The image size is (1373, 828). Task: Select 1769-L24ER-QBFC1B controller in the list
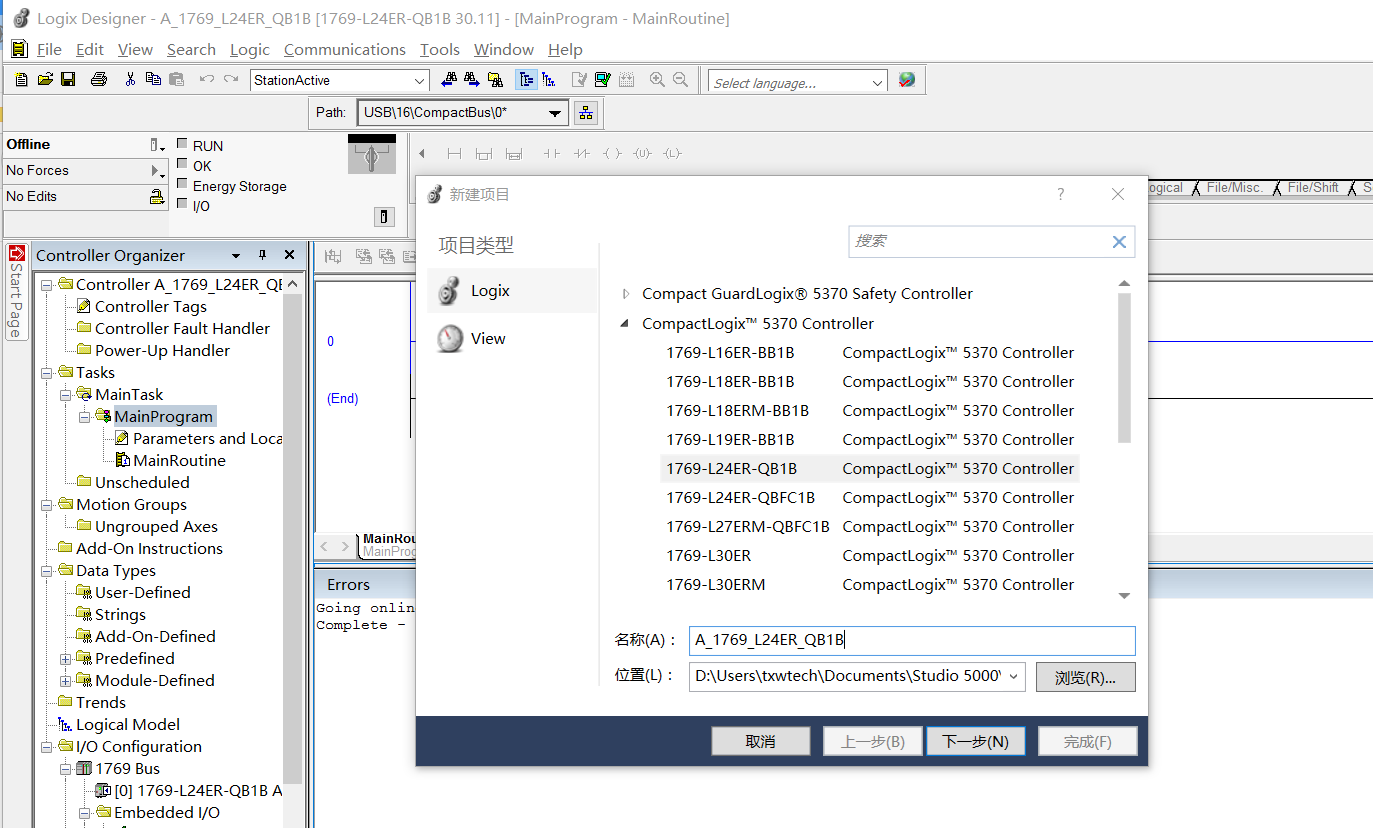click(x=870, y=498)
